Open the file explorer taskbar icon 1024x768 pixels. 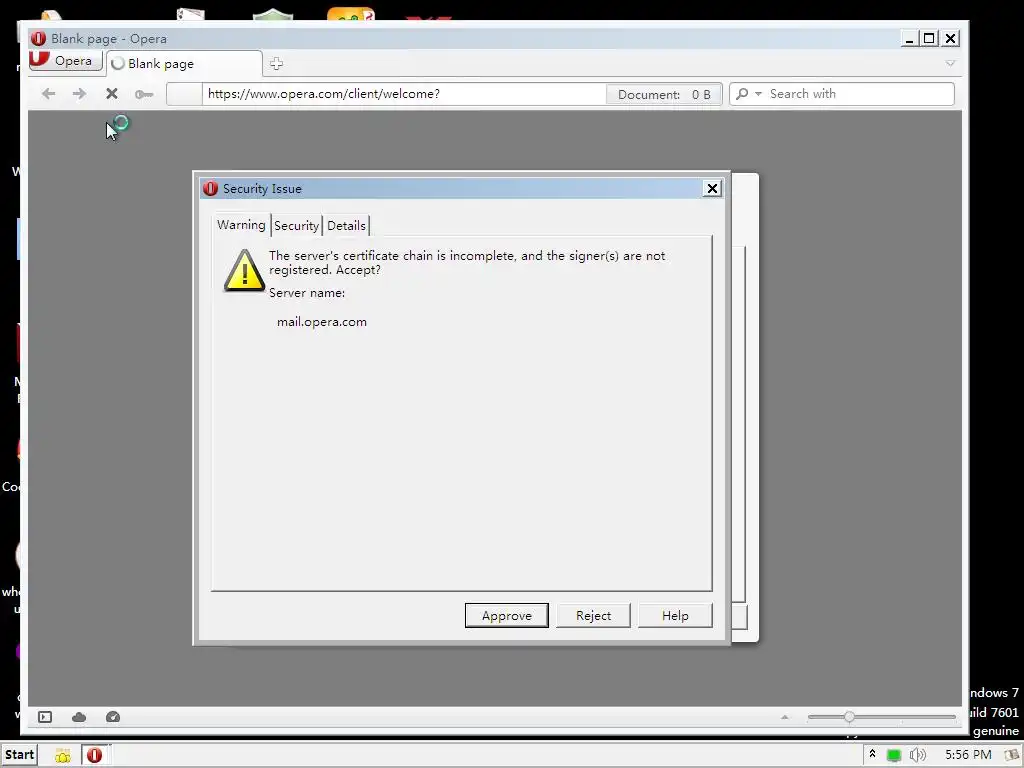pyautogui.click(x=63, y=755)
